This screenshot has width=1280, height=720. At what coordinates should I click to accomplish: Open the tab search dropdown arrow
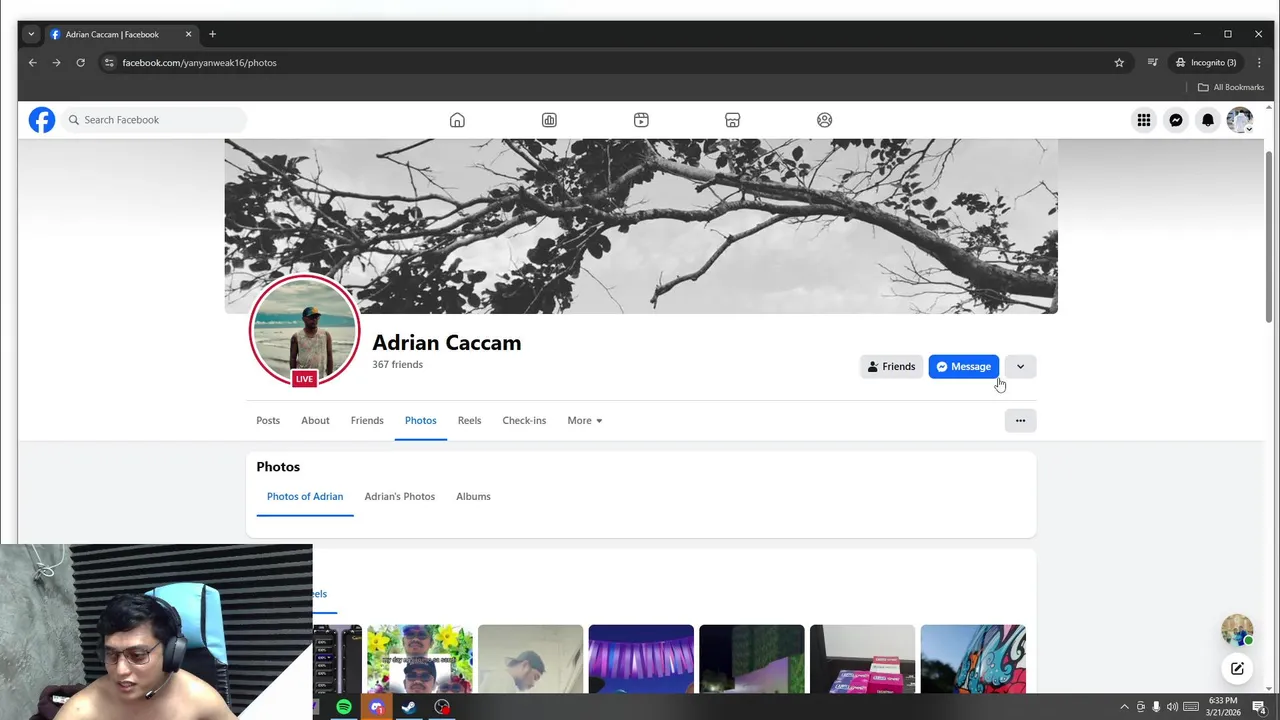[x=31, y=34]
